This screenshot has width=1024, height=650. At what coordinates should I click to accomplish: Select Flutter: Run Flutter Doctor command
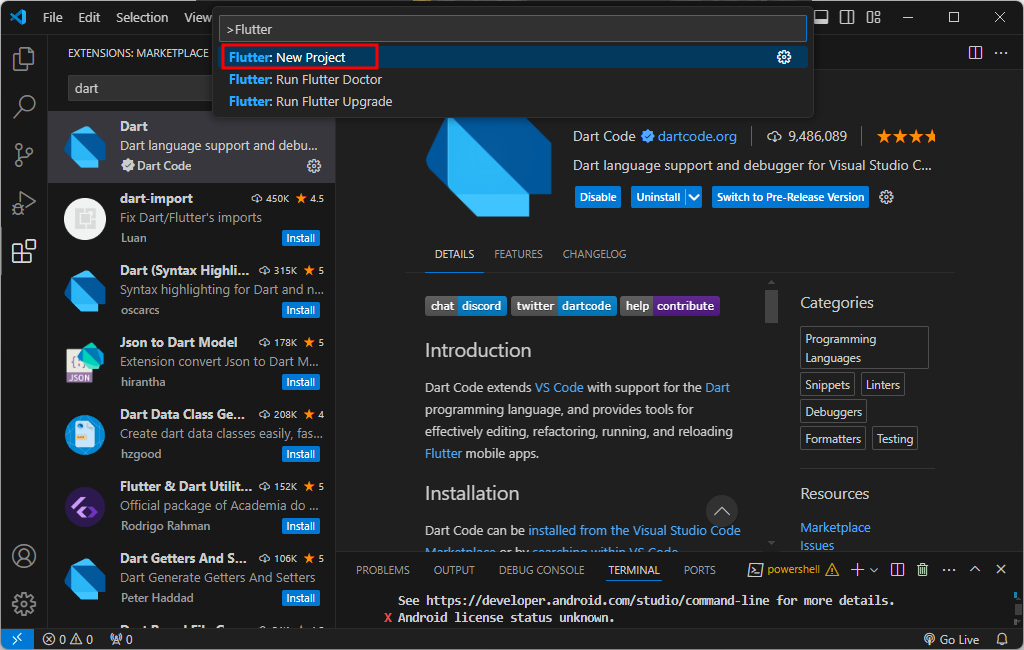point(514,80)
